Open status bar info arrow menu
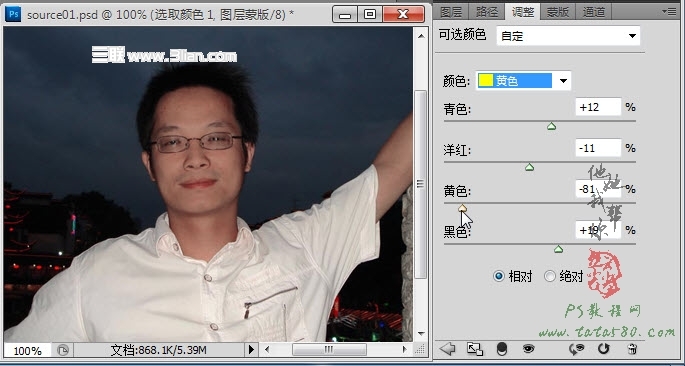Viewport: 685px width, 366px height. (251, 349)
